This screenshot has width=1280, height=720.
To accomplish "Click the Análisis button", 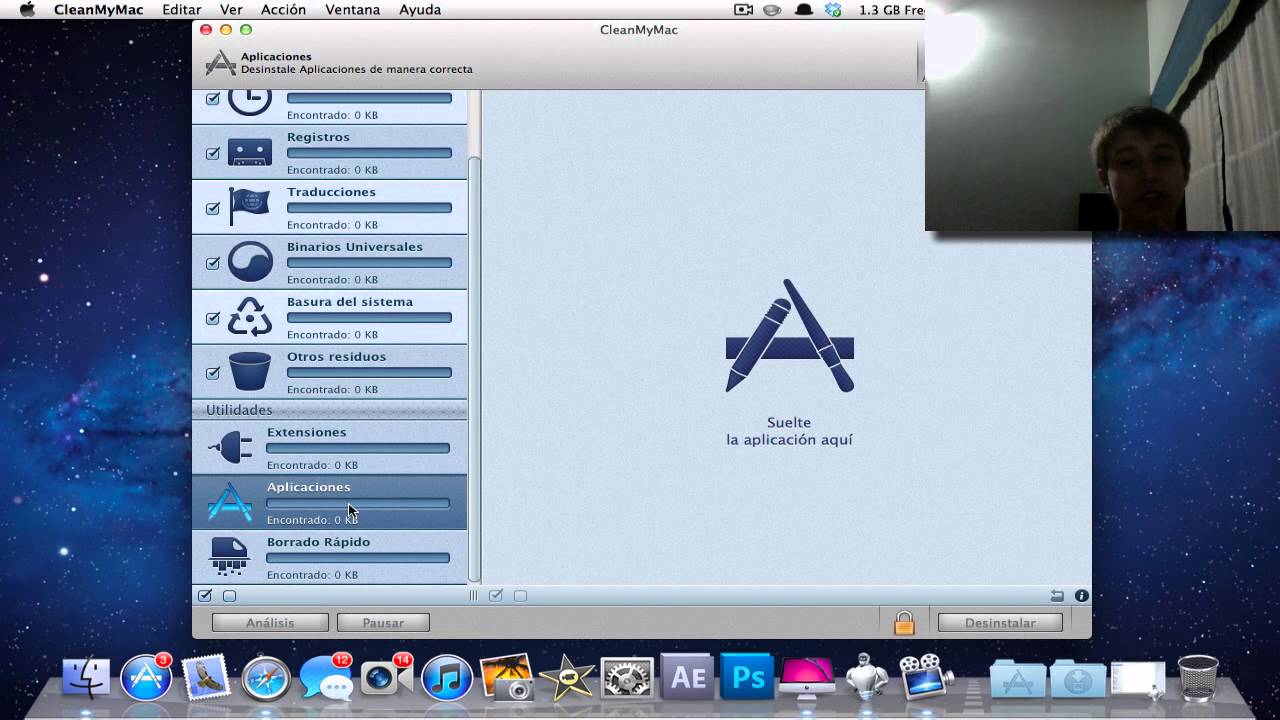I will tap(270, 622).
